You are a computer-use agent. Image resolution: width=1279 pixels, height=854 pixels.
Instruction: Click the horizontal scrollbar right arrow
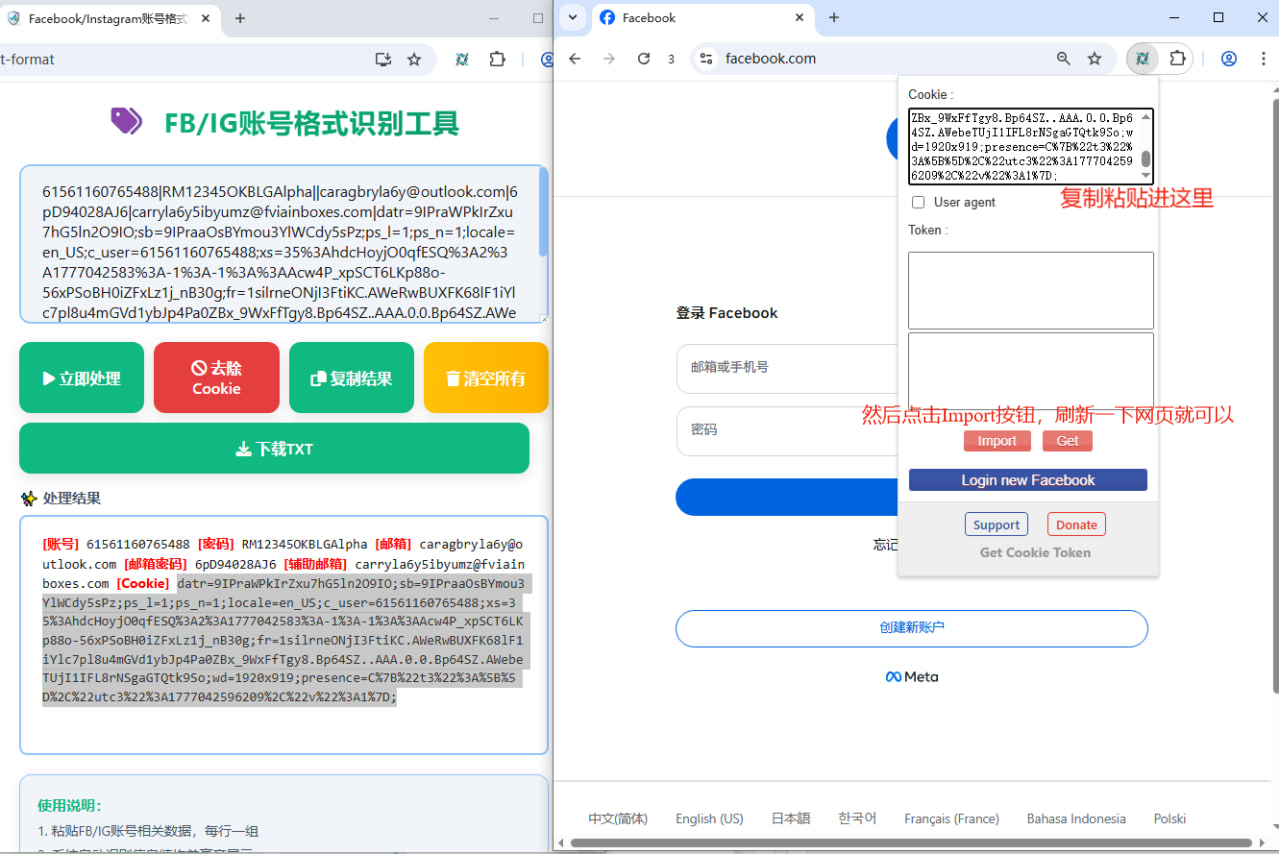(x=1262, y=843)
